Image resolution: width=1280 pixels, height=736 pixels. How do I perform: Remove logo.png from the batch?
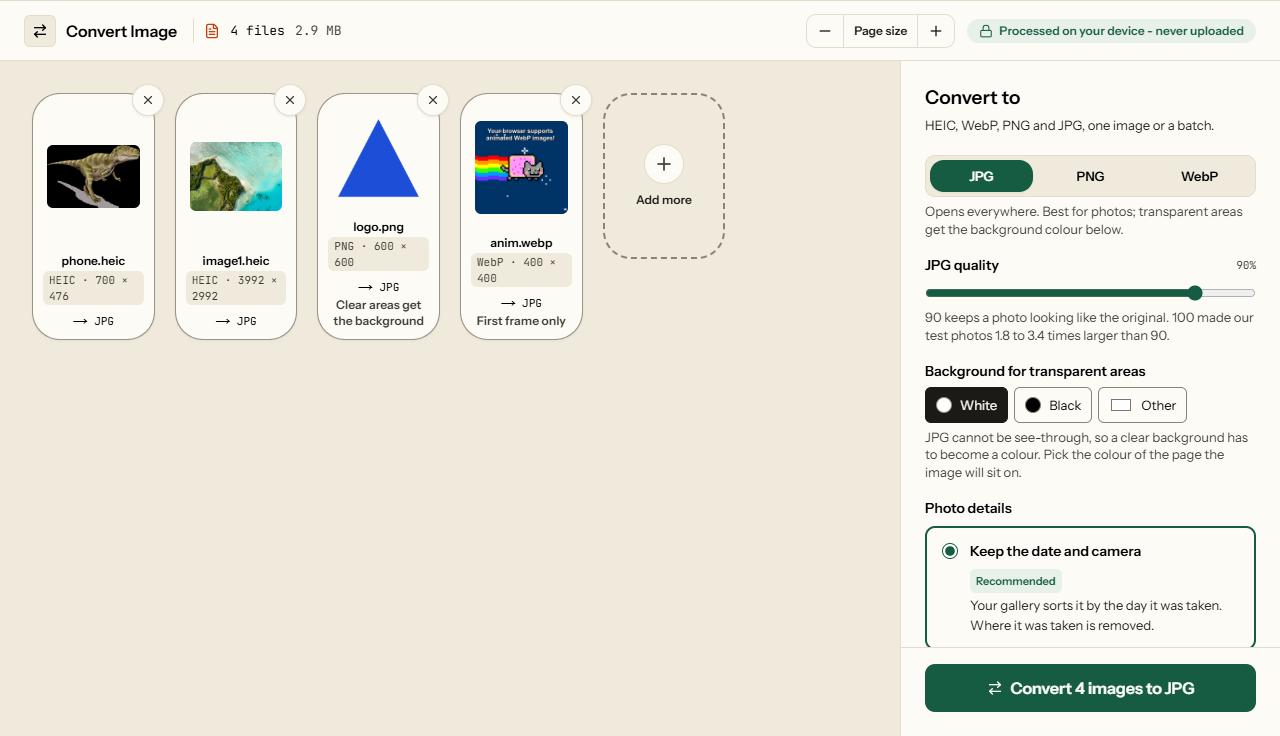[433, 100]
